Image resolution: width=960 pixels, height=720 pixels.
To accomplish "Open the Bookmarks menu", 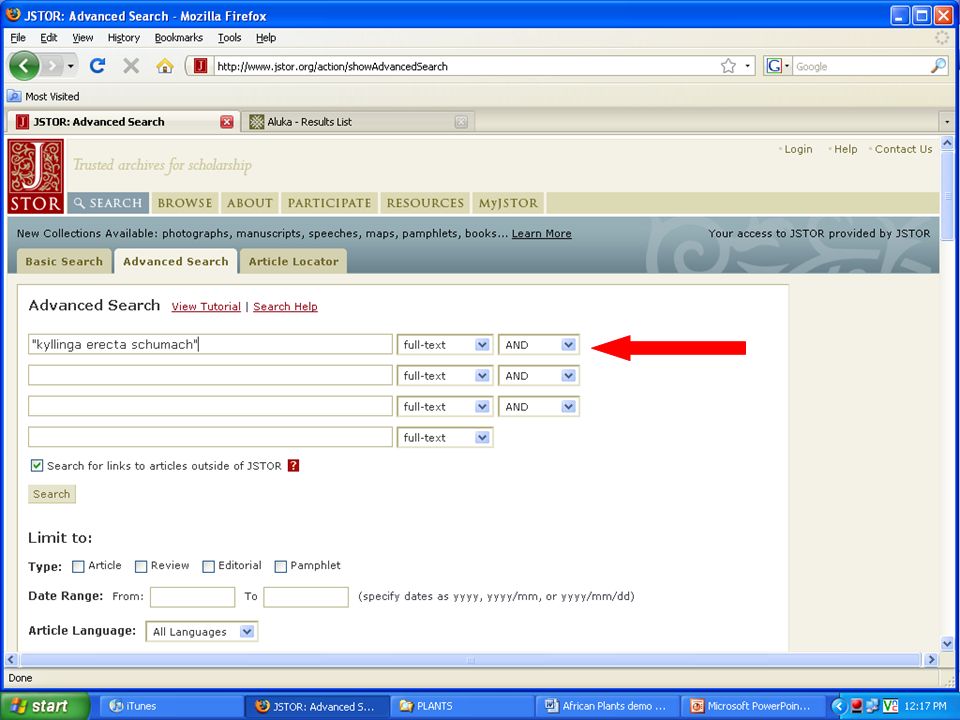I will coord(178,37).
